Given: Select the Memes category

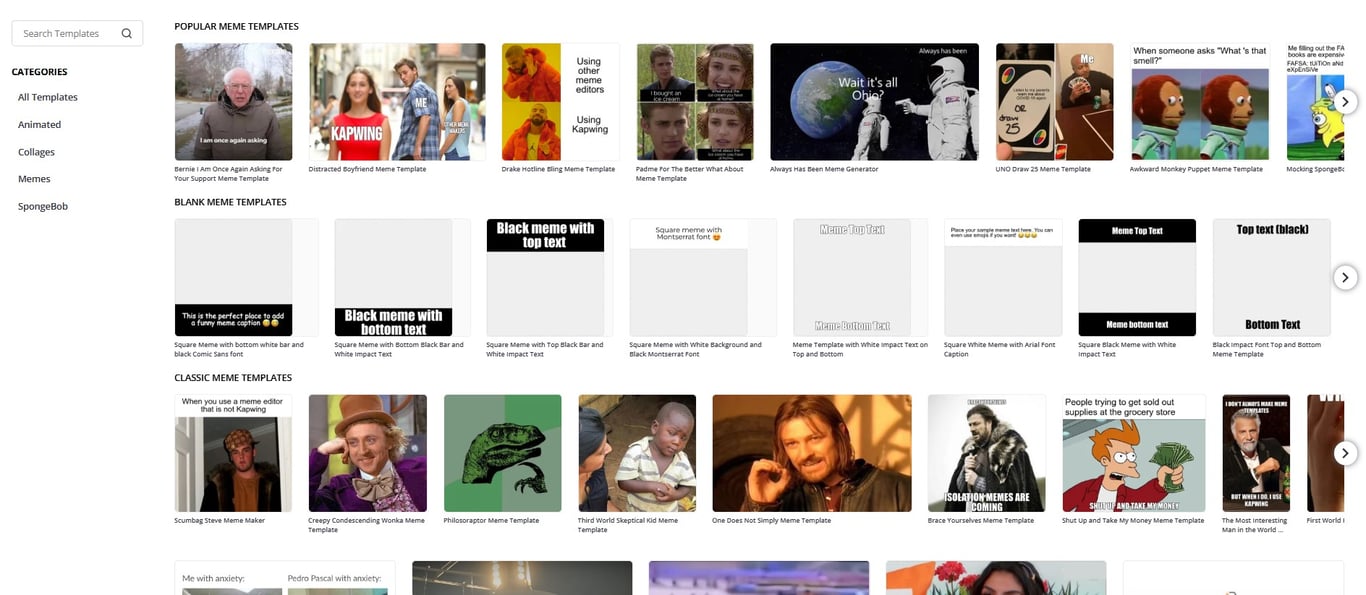Looking at the screenshot, I should (34, 179).
